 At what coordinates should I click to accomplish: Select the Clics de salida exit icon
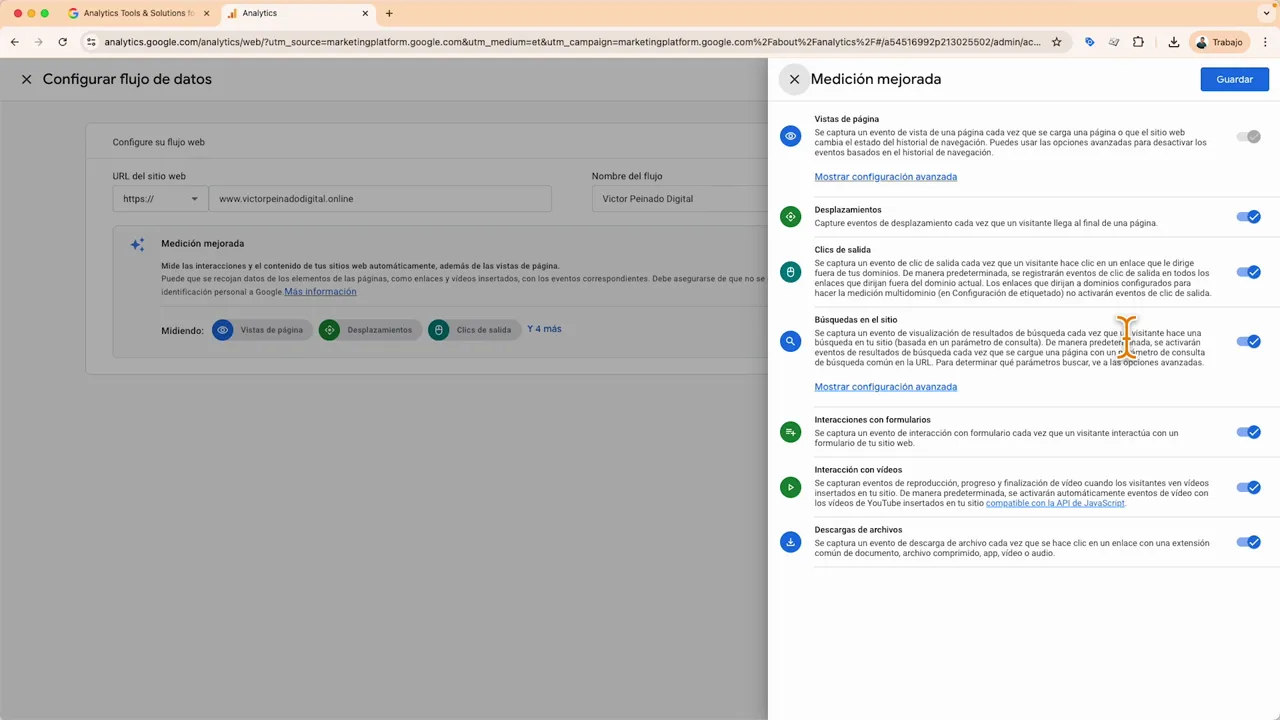click(x=790, y=271)
